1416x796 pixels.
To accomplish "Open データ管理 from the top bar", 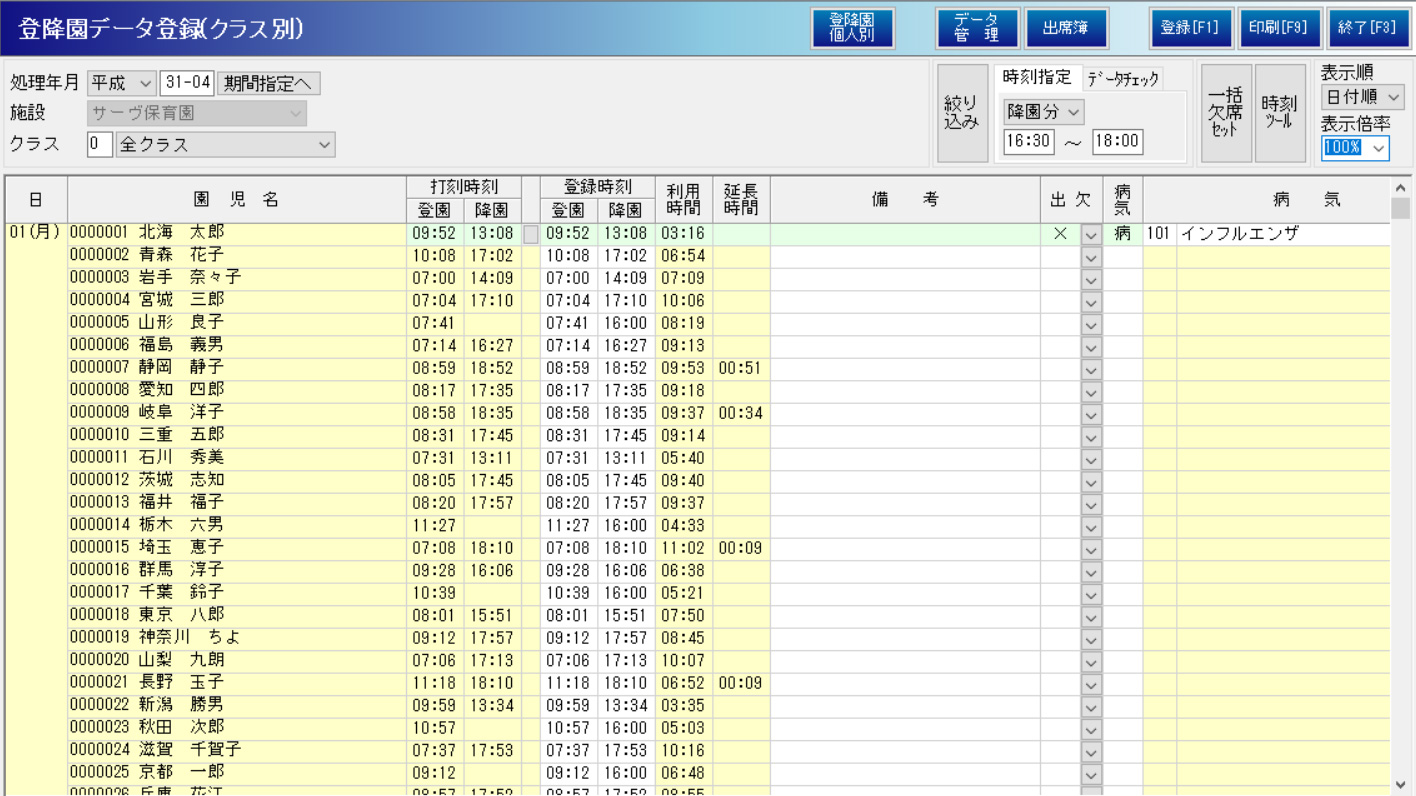I will 976,28.
